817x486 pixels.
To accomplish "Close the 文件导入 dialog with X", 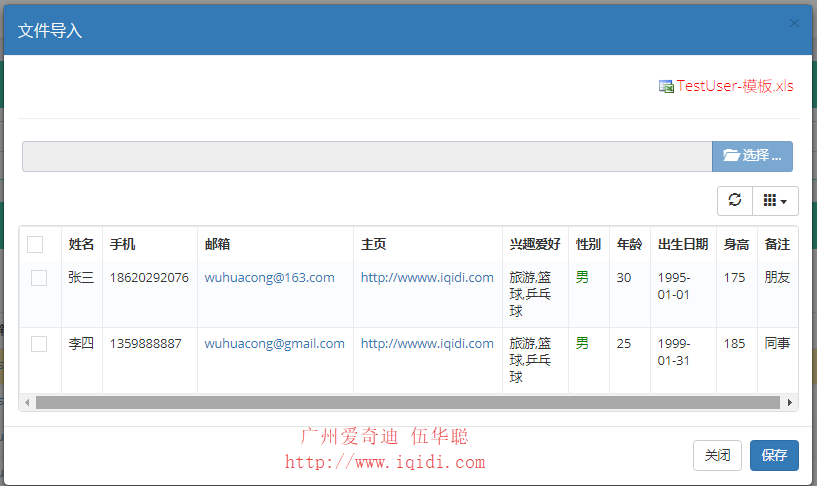I will coord(794,23).
